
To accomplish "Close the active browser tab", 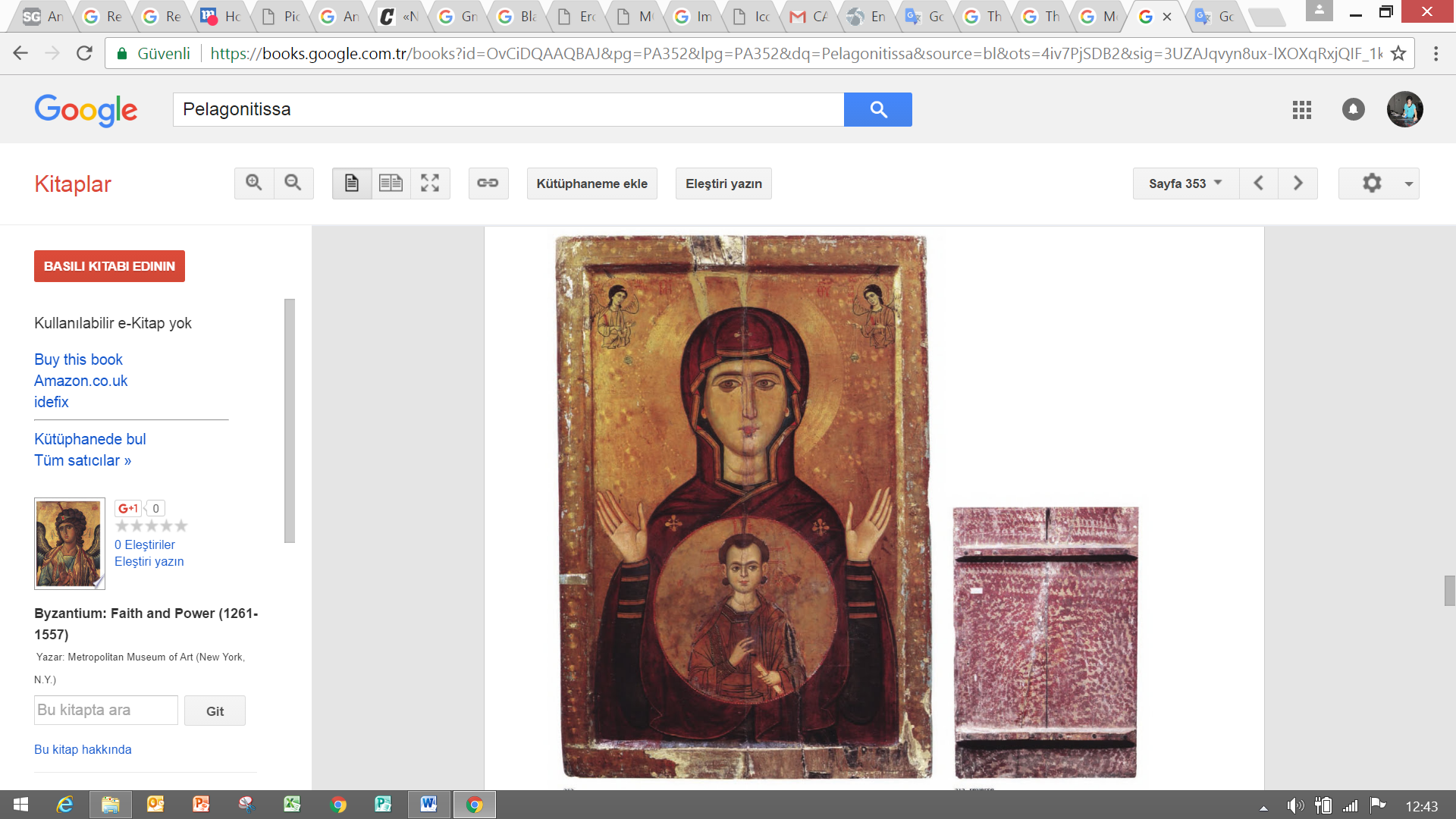I will (x=1166, y=17).
